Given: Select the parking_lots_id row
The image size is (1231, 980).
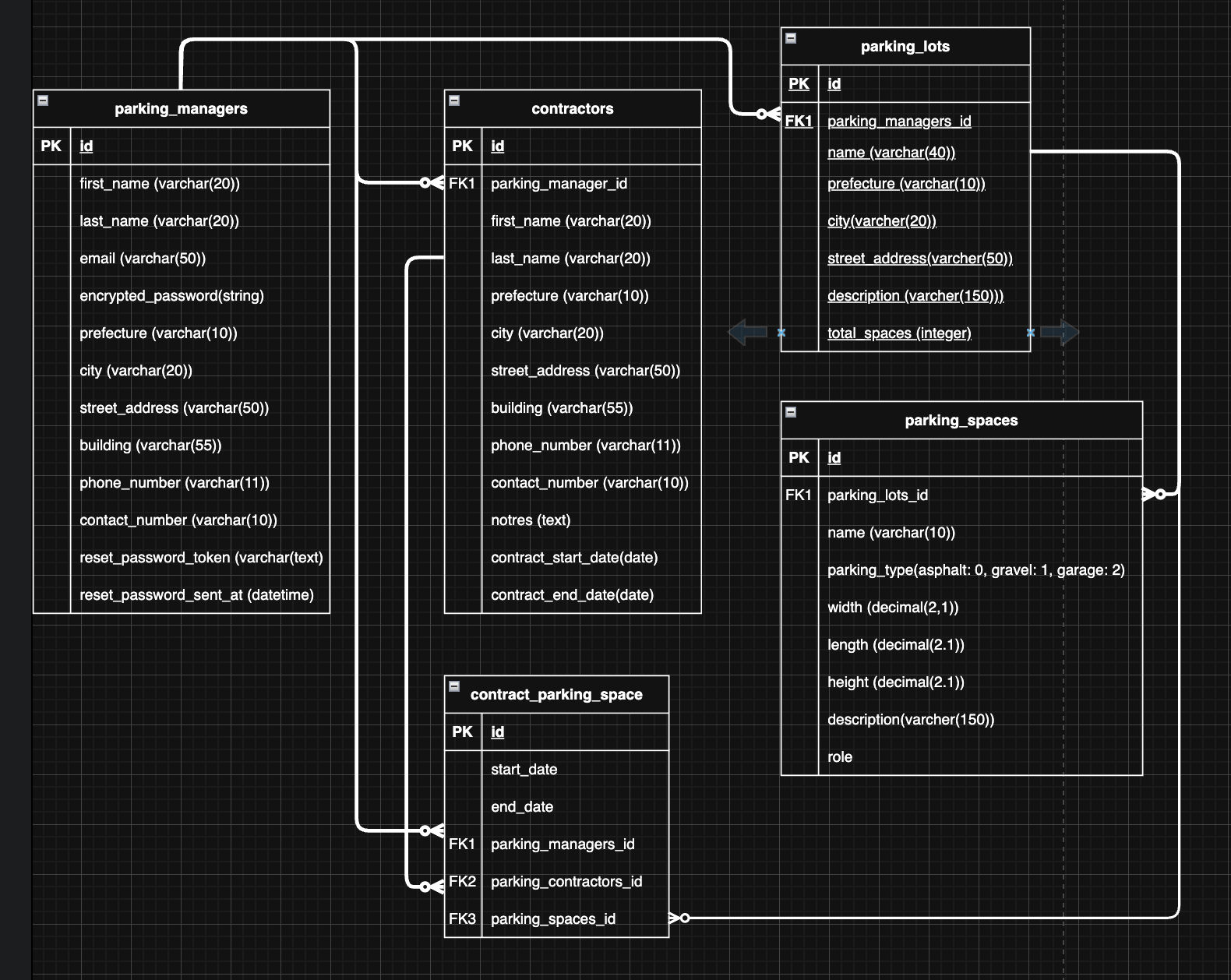Looking at the screenshot, I should click(961, 495).
